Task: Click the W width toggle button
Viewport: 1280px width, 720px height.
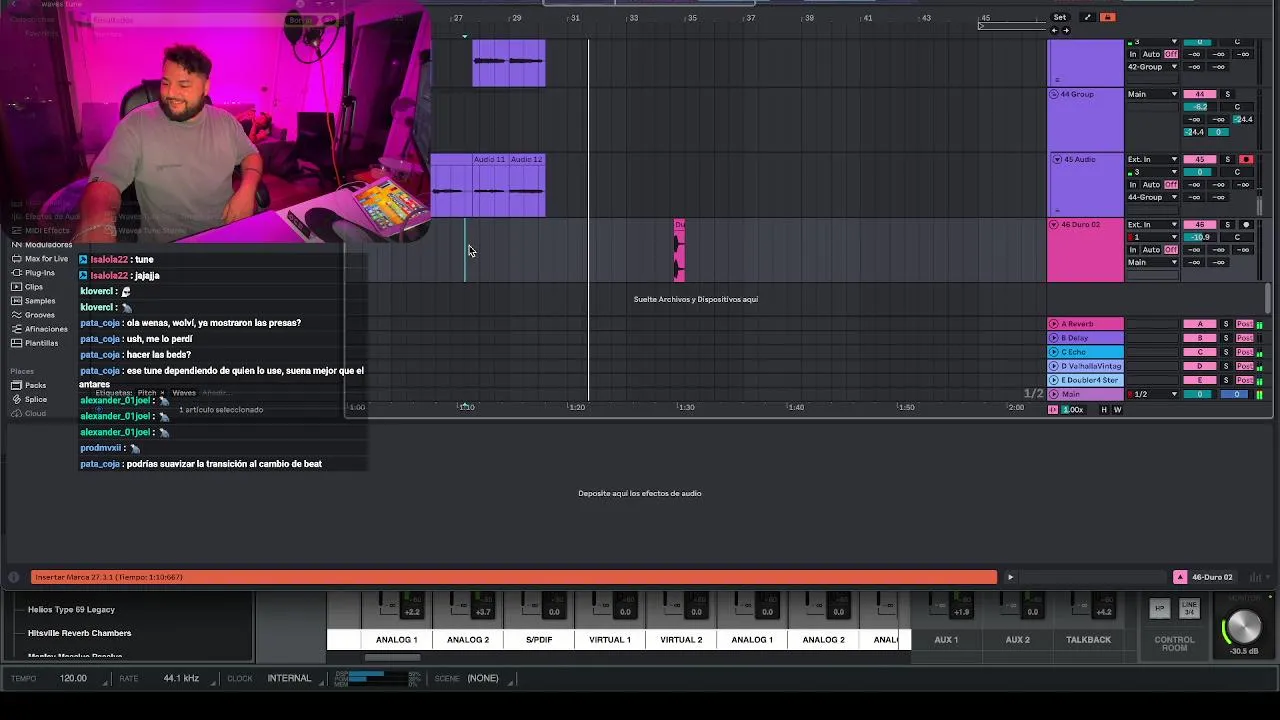Action: click(x=1117, y=410)
